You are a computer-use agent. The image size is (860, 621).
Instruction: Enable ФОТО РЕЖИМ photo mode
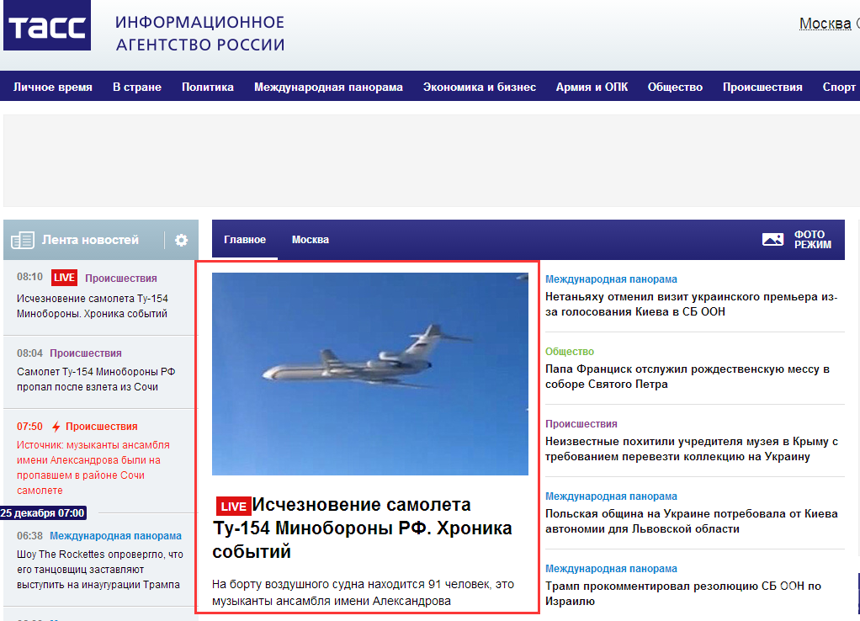[x=813, y=239]
